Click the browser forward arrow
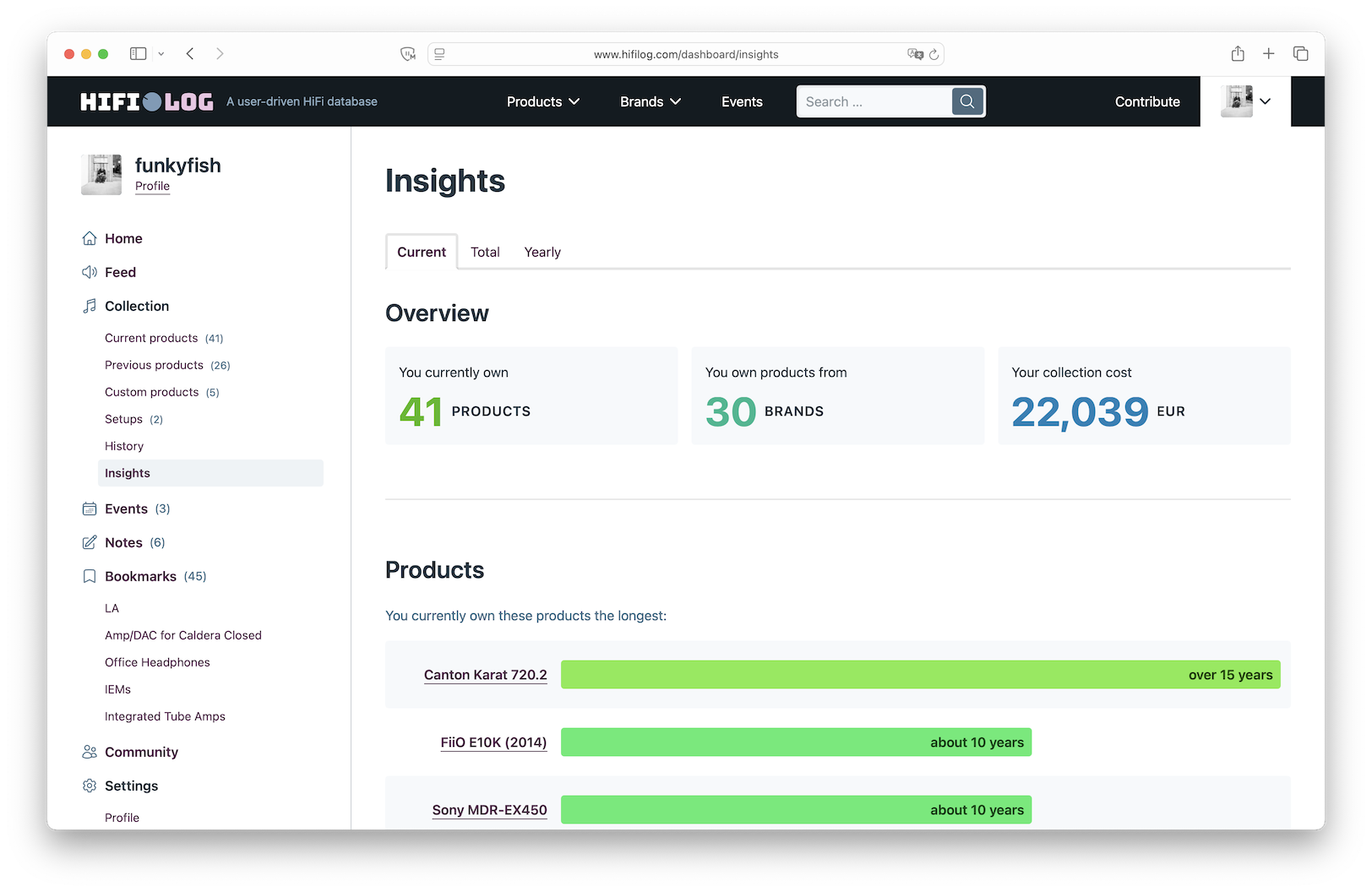 (x=220, y=53)
